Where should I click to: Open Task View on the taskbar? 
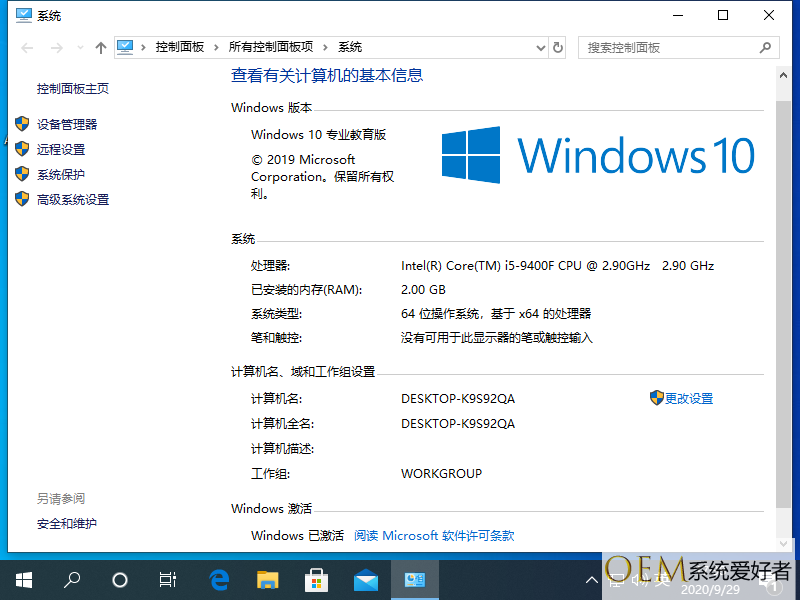(168, 579)
